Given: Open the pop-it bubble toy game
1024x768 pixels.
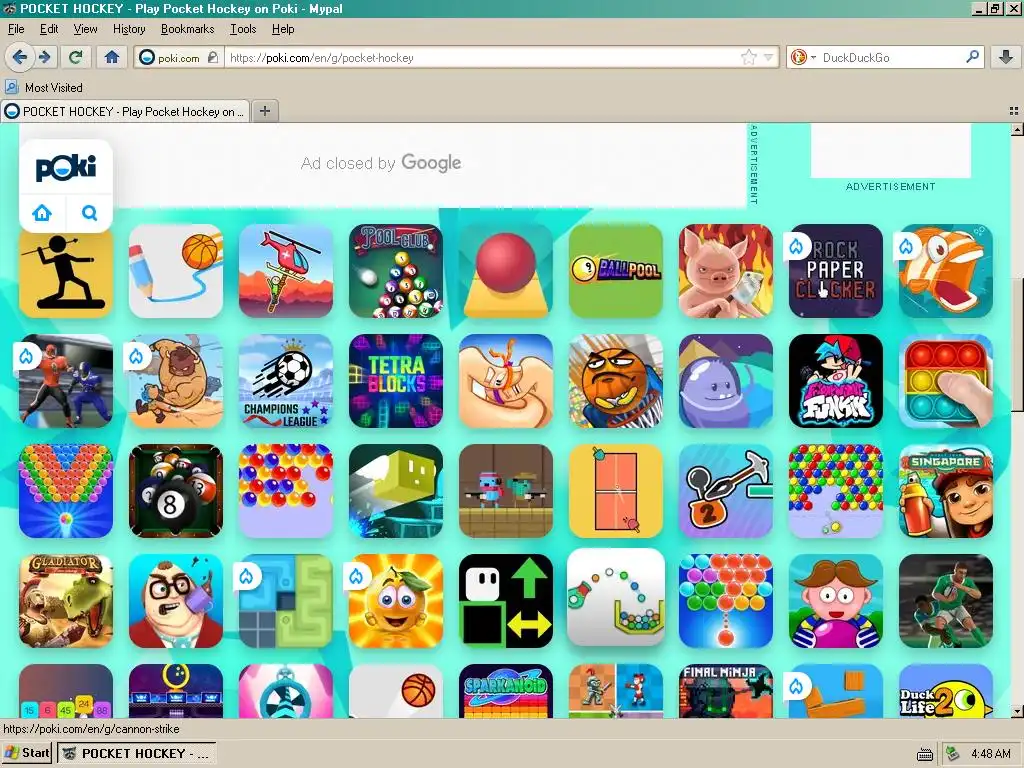Looking at the screenshot, I should click(946, 381).
